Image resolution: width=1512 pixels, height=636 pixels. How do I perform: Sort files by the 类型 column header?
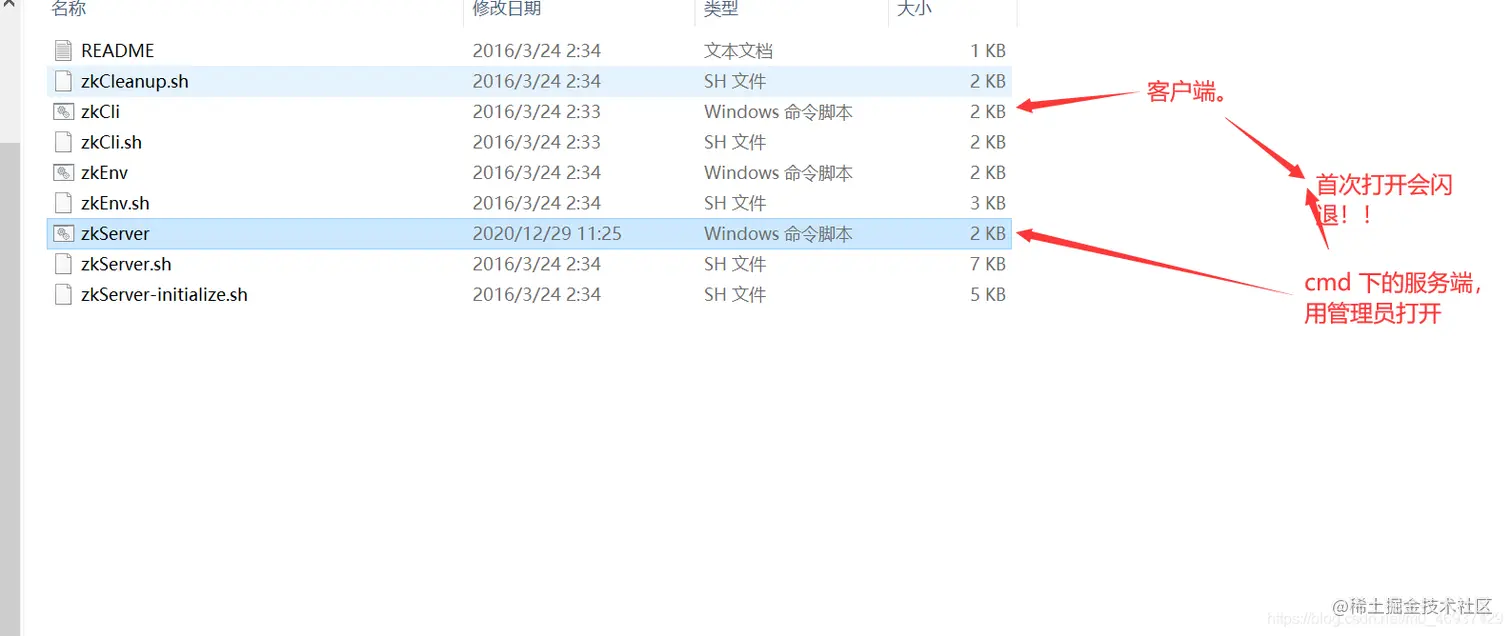[721, 9]
